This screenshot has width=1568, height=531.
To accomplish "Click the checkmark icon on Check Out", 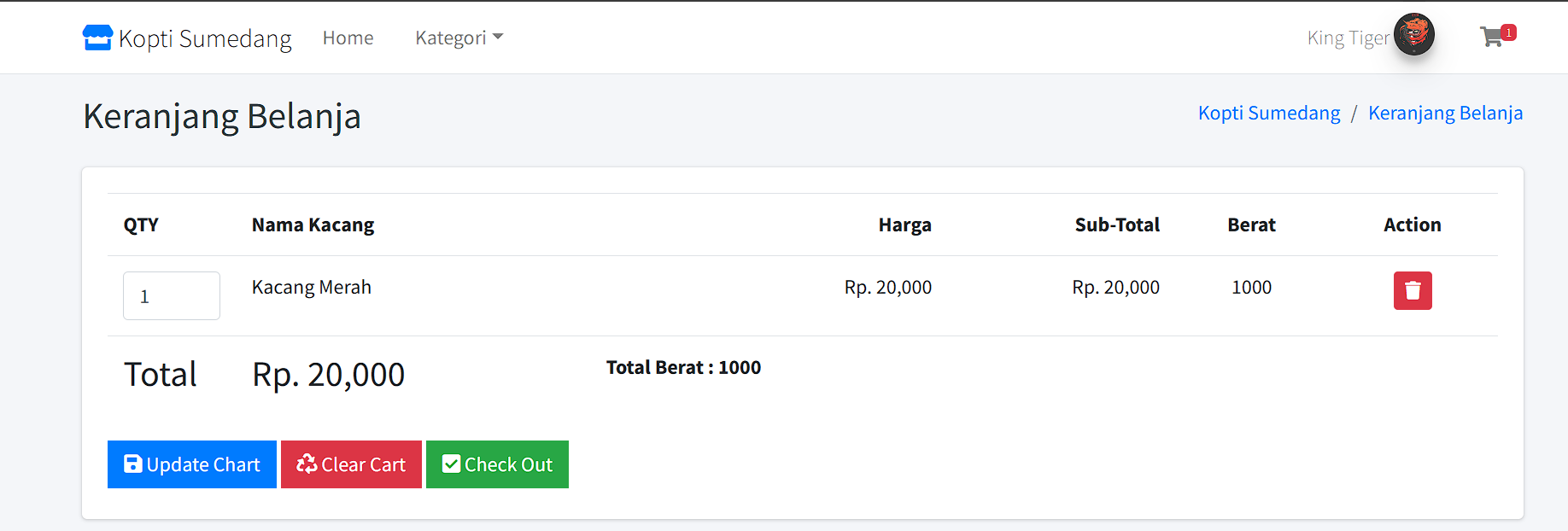I will [452, 464].
